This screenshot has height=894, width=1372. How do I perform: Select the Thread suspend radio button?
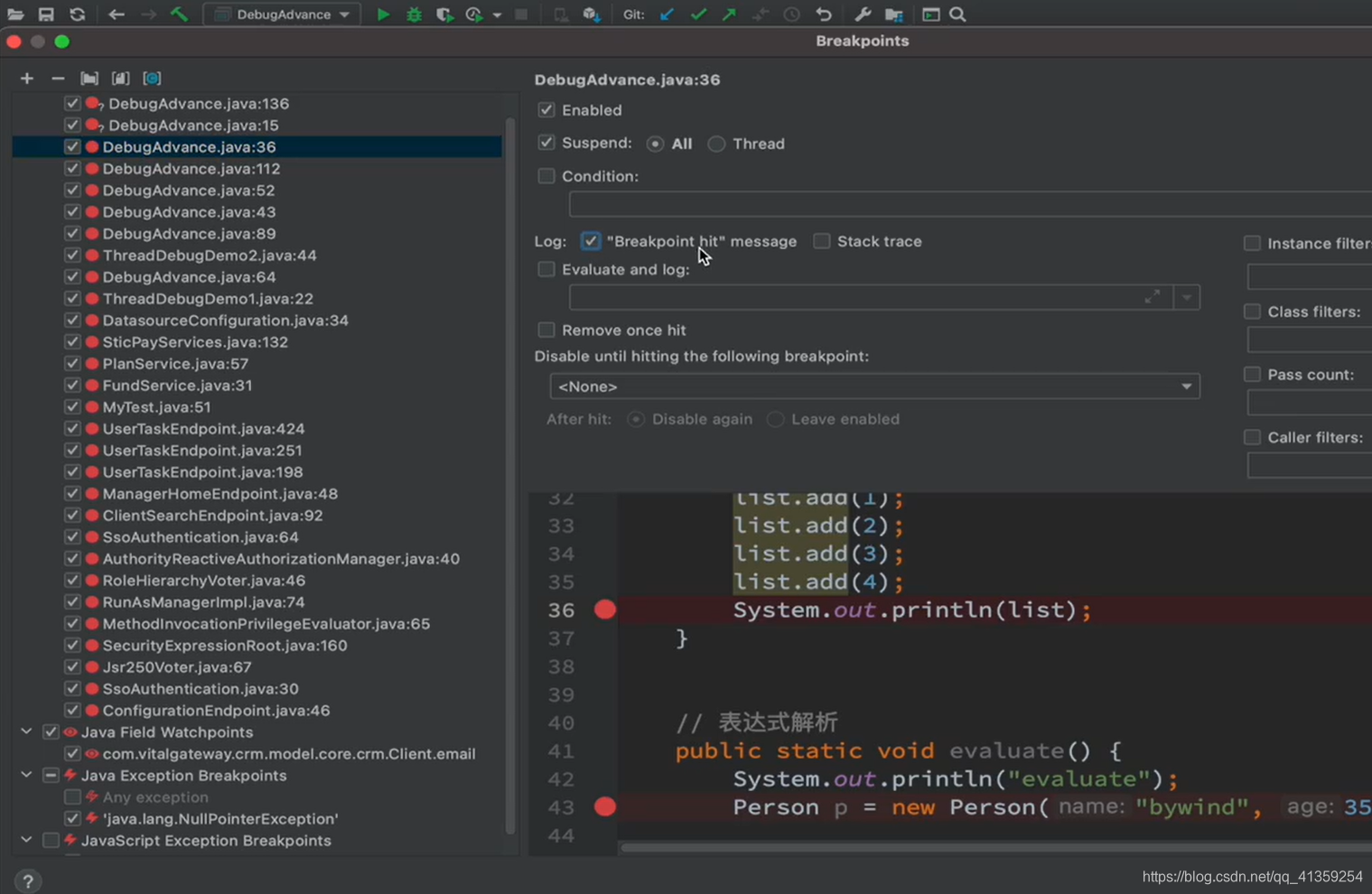coord(716,144)
